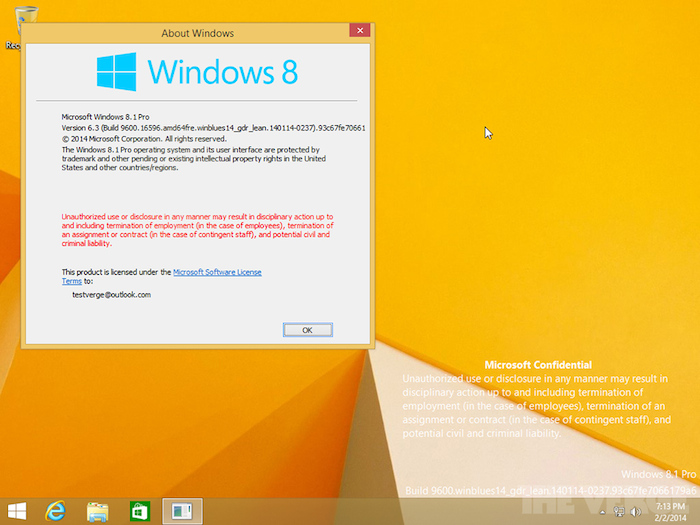700x525 pixels.
Task: Open the Microsoft Software License Terms link
Action: pyautogui.click(x=217, y=272)
